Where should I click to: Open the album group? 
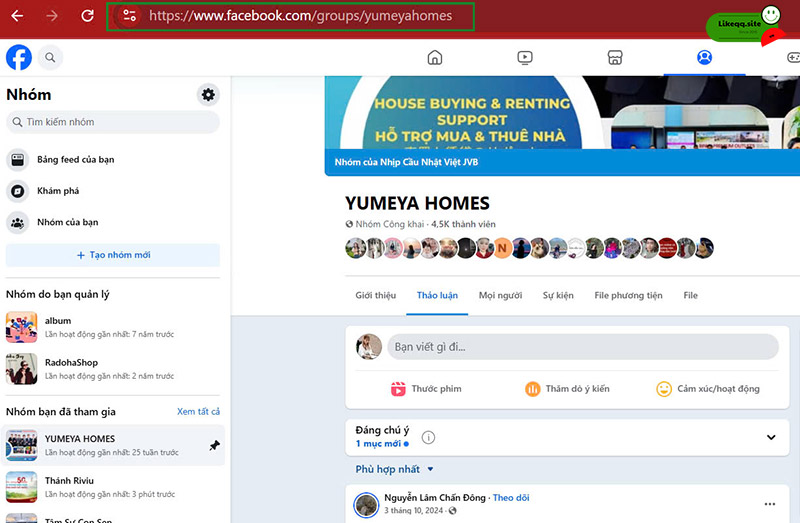[x=113, y=327]
